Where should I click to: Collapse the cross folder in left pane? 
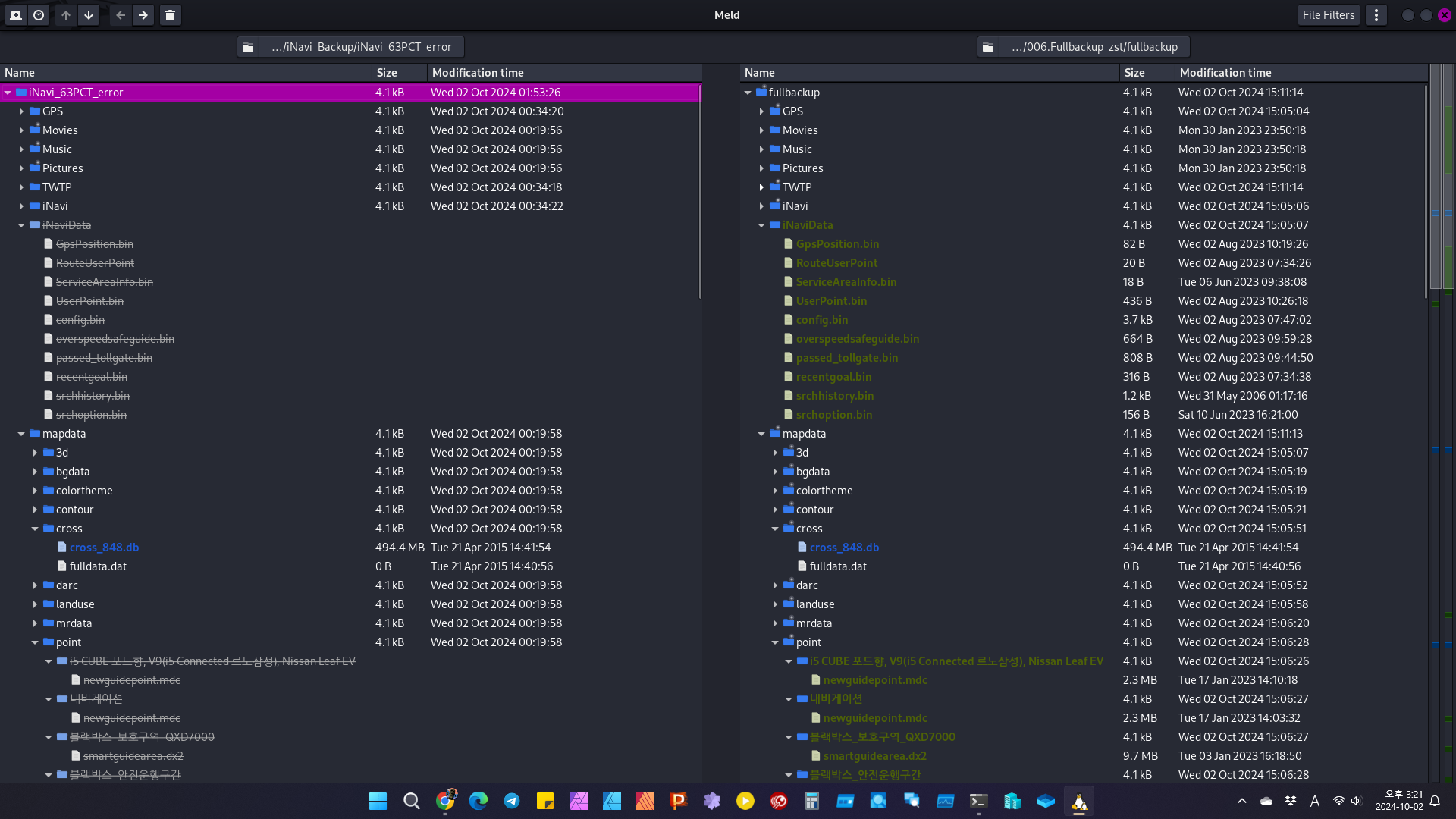(x=35, y=529)
